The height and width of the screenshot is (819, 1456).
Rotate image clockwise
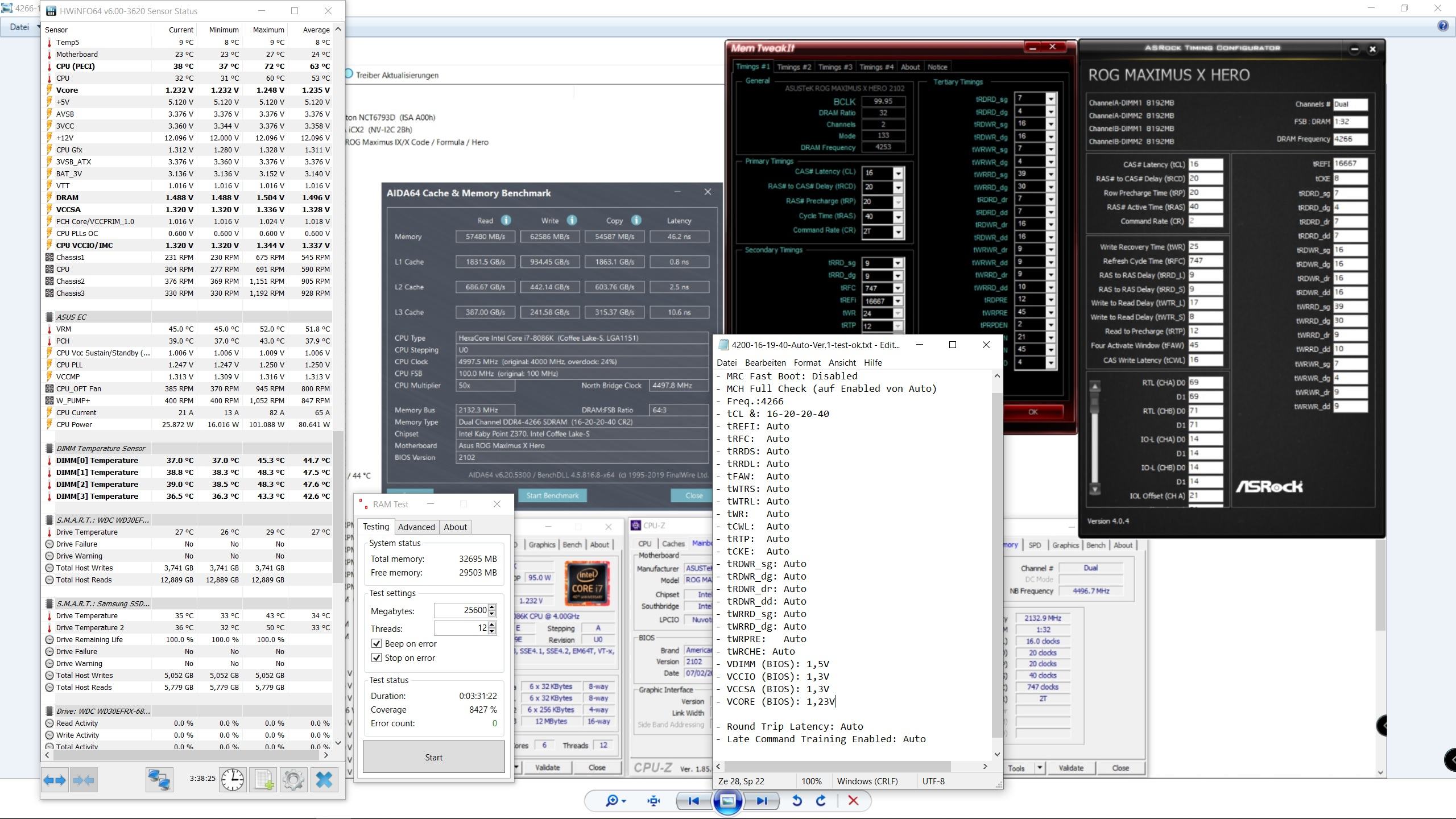click(821, 801)
